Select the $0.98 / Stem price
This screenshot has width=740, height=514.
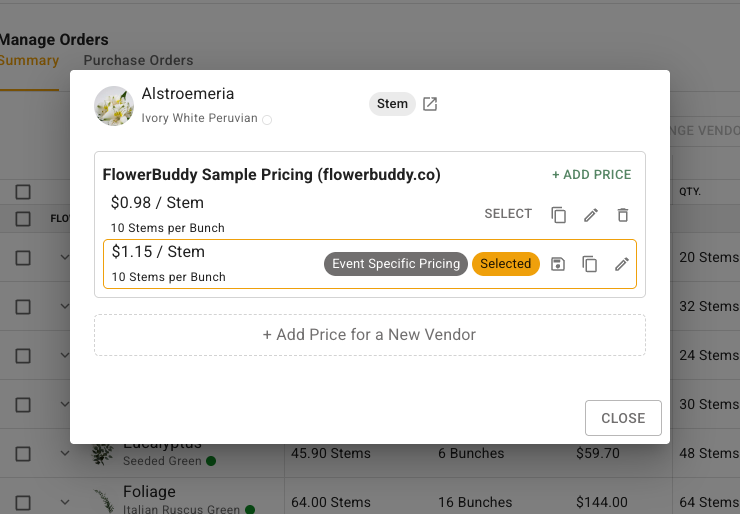tap(508, 214)
